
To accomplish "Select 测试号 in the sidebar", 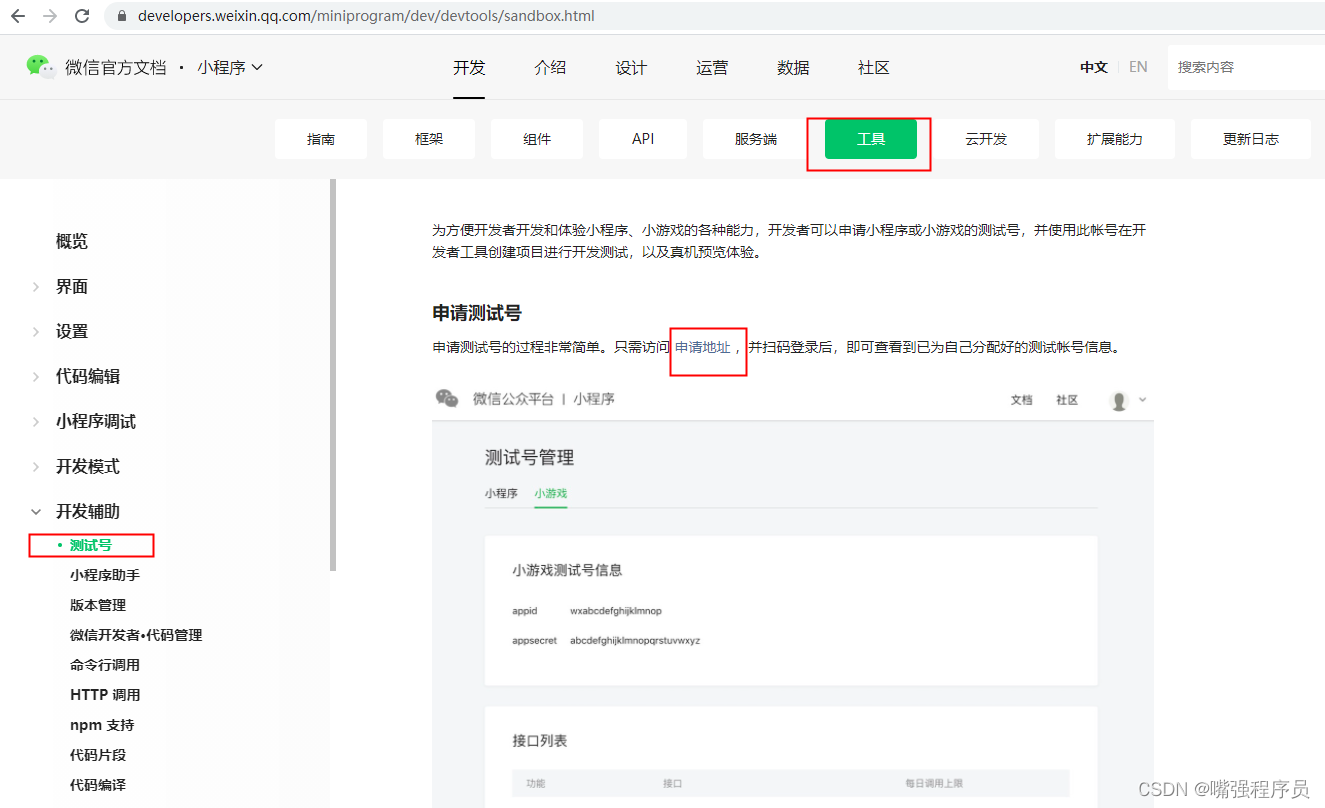I will point(91,545).
